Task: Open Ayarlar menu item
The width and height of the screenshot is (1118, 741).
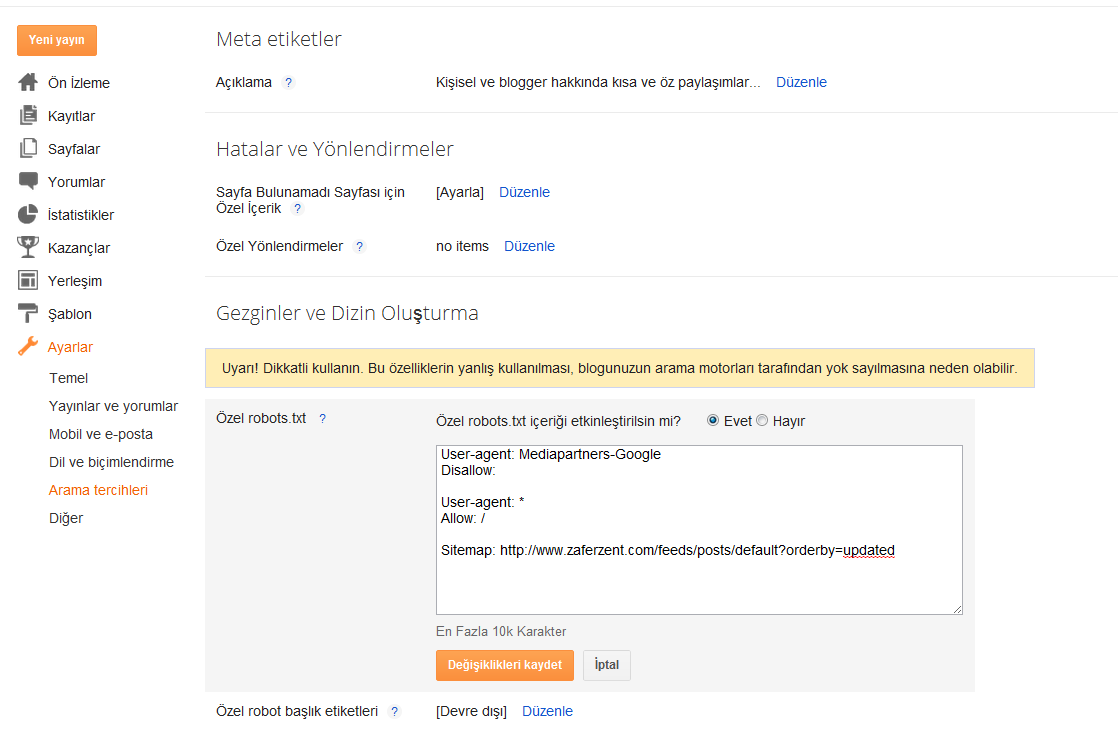Action: tap(71, 347)
